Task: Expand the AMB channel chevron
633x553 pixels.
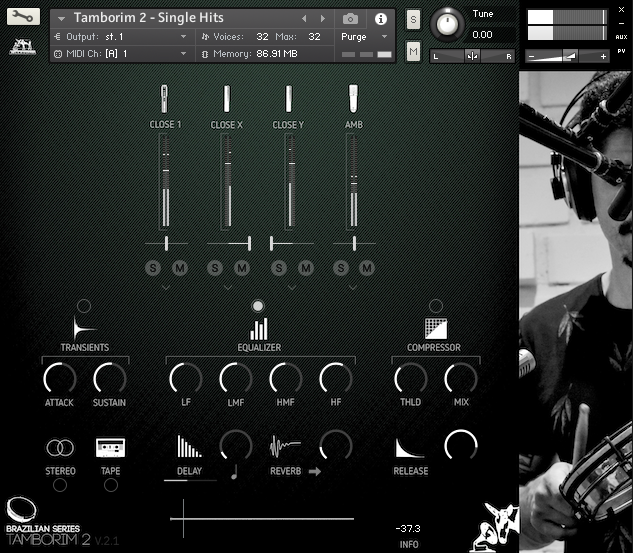Action: [352, 288]
